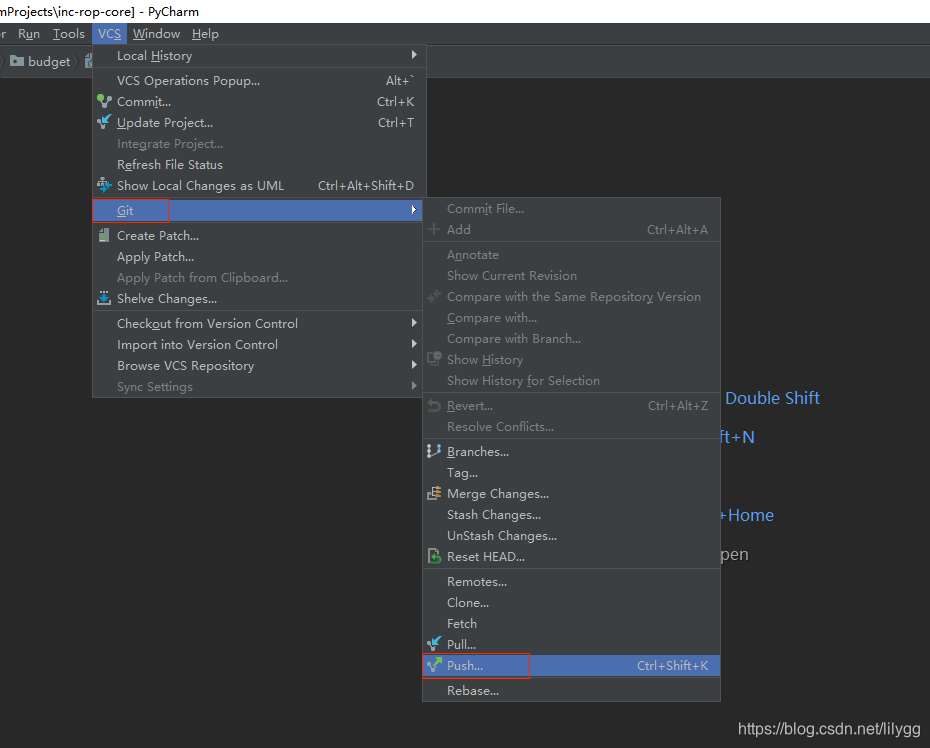The height and width of the screenshot is (748, 930).
Task: Select Apply Patch… entry
Action: [x=259, y=257]
